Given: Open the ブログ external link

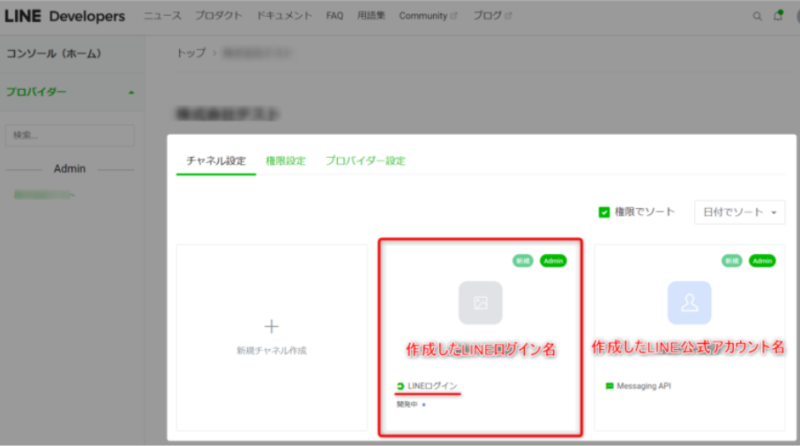Looking at the screenshot, I should click(x=492, y=16).
